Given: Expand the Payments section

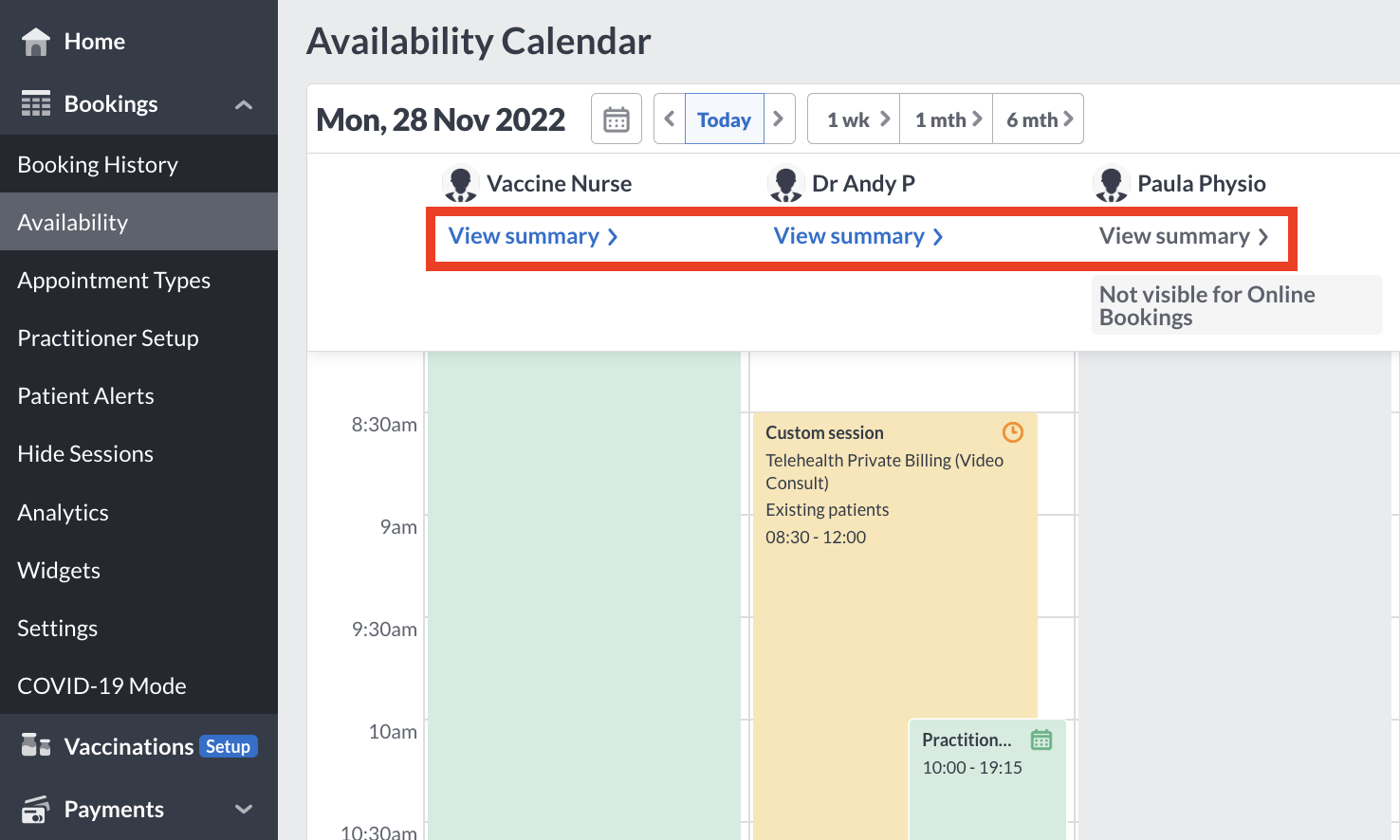Looking at the screenshot, I should (244, 809).
